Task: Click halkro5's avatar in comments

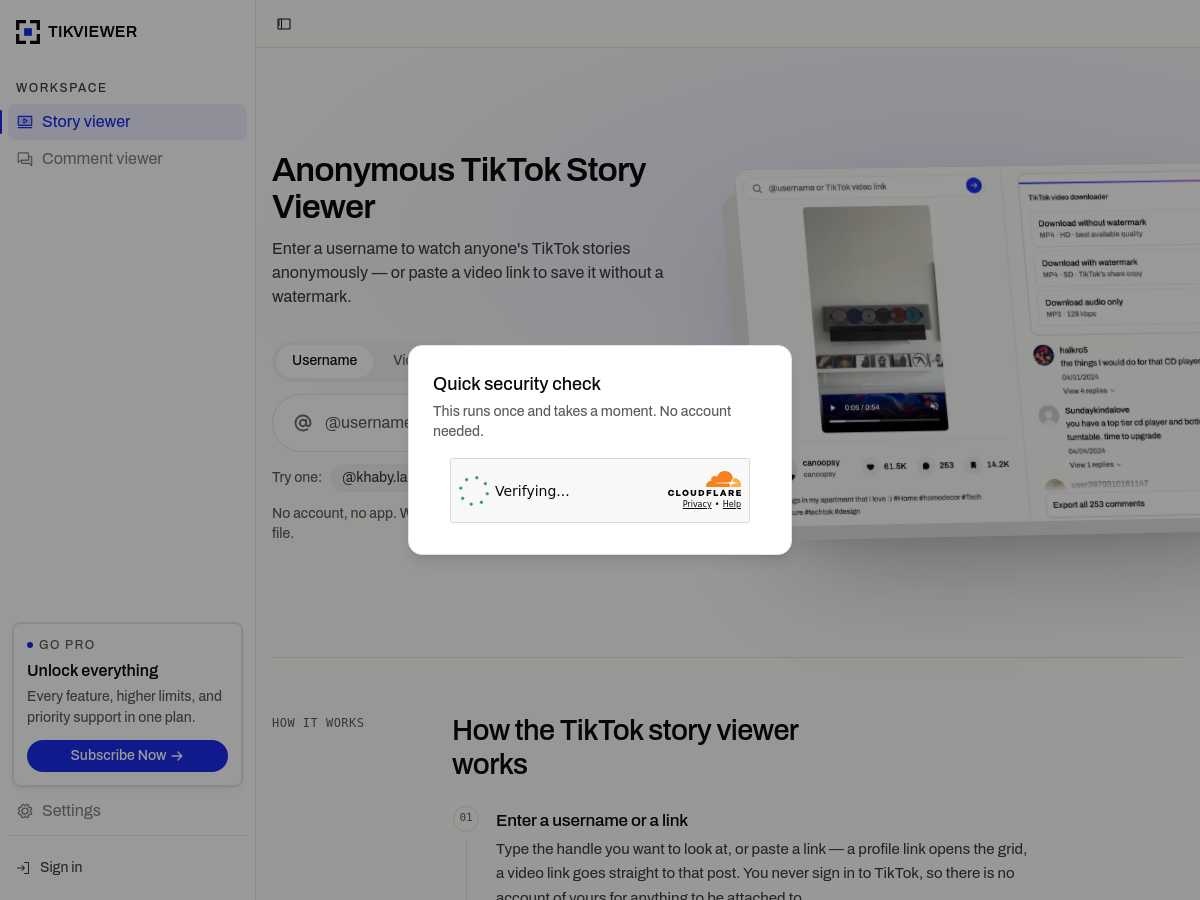Action: 1043,355
